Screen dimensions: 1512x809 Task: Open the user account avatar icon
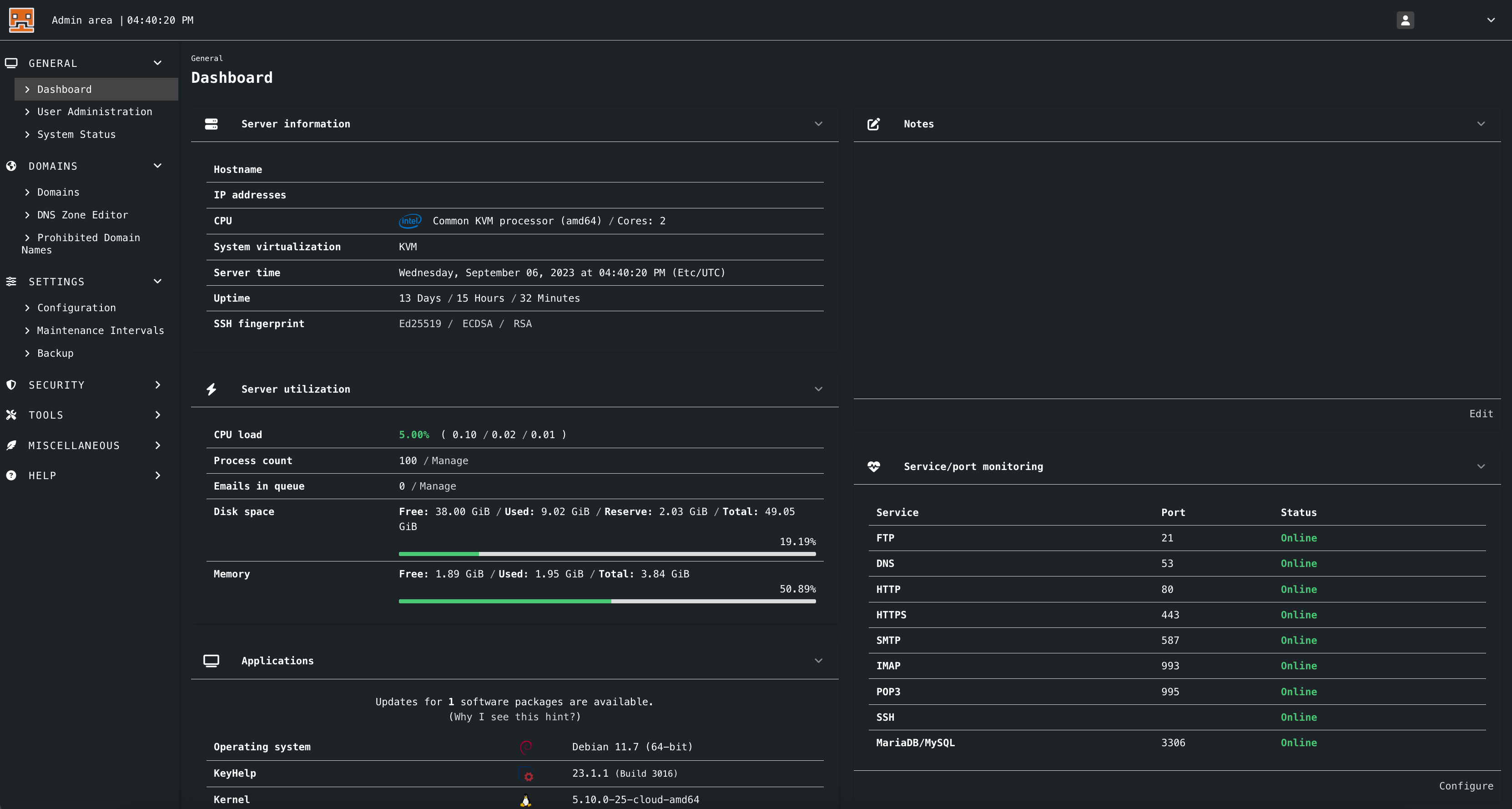pyautogui.click(x=1405, y=20)
